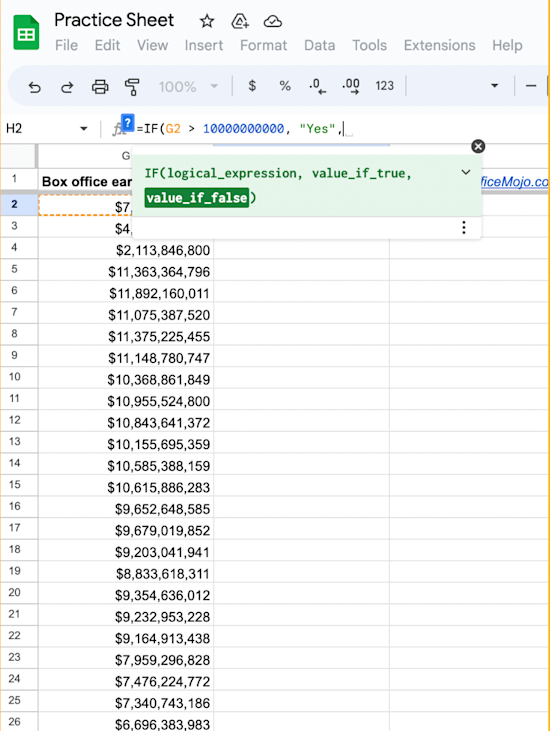Click the blue formula help question mark
This screenshot has height=731, width=550.
(x=128, y=122)
